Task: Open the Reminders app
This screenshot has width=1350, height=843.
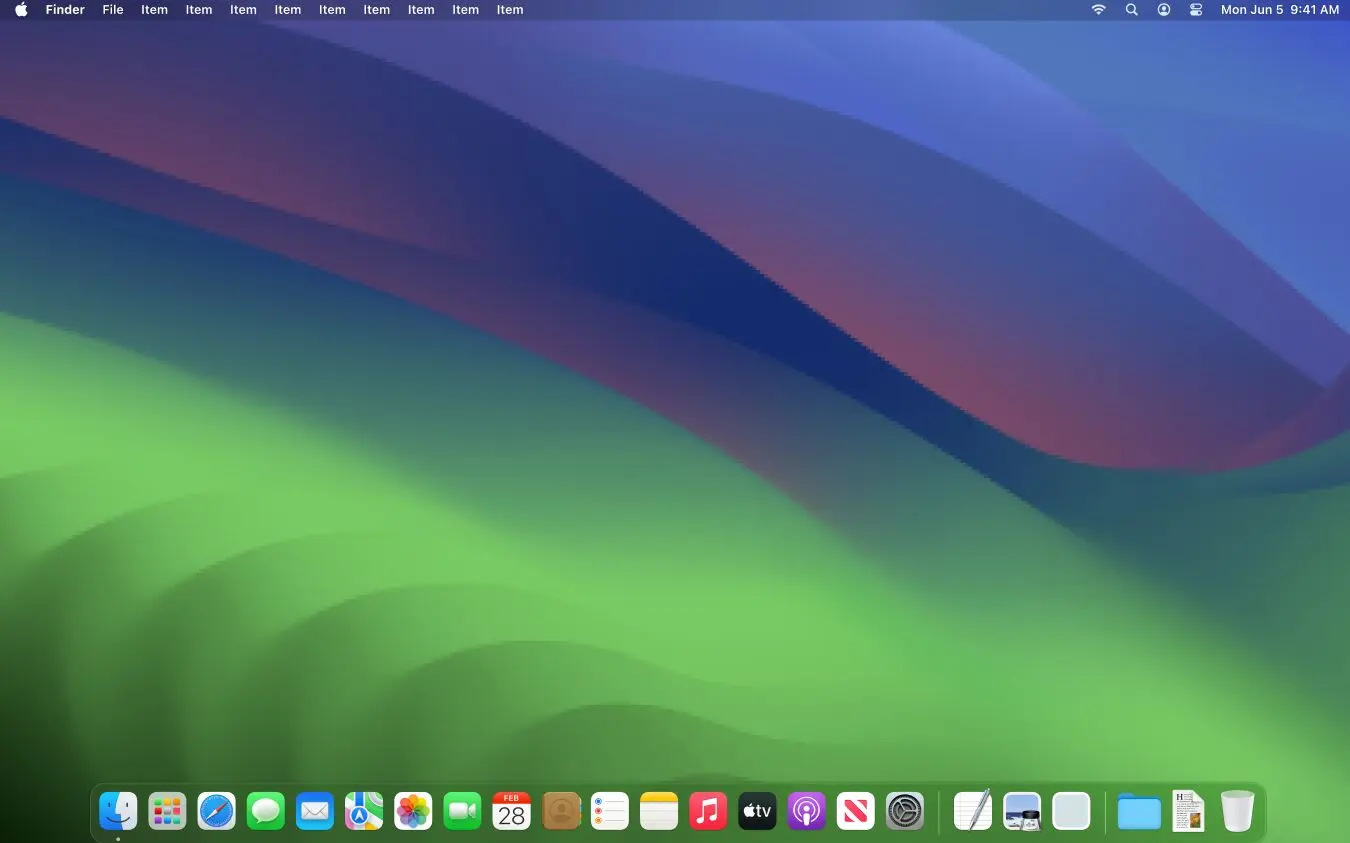Action: pyautogui.click(x=610, y=811)
